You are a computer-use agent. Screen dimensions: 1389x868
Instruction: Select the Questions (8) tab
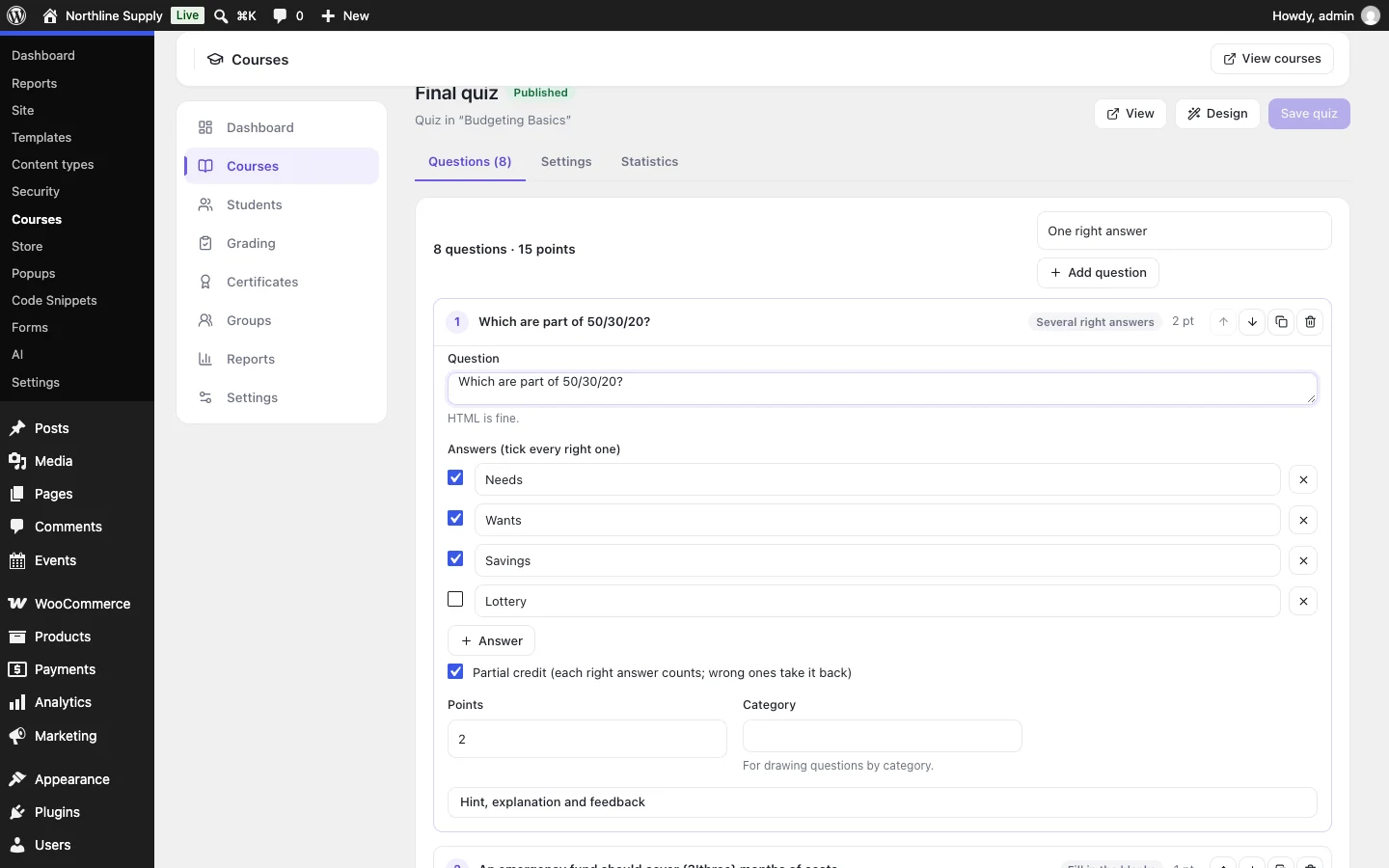tap(470, 162)
